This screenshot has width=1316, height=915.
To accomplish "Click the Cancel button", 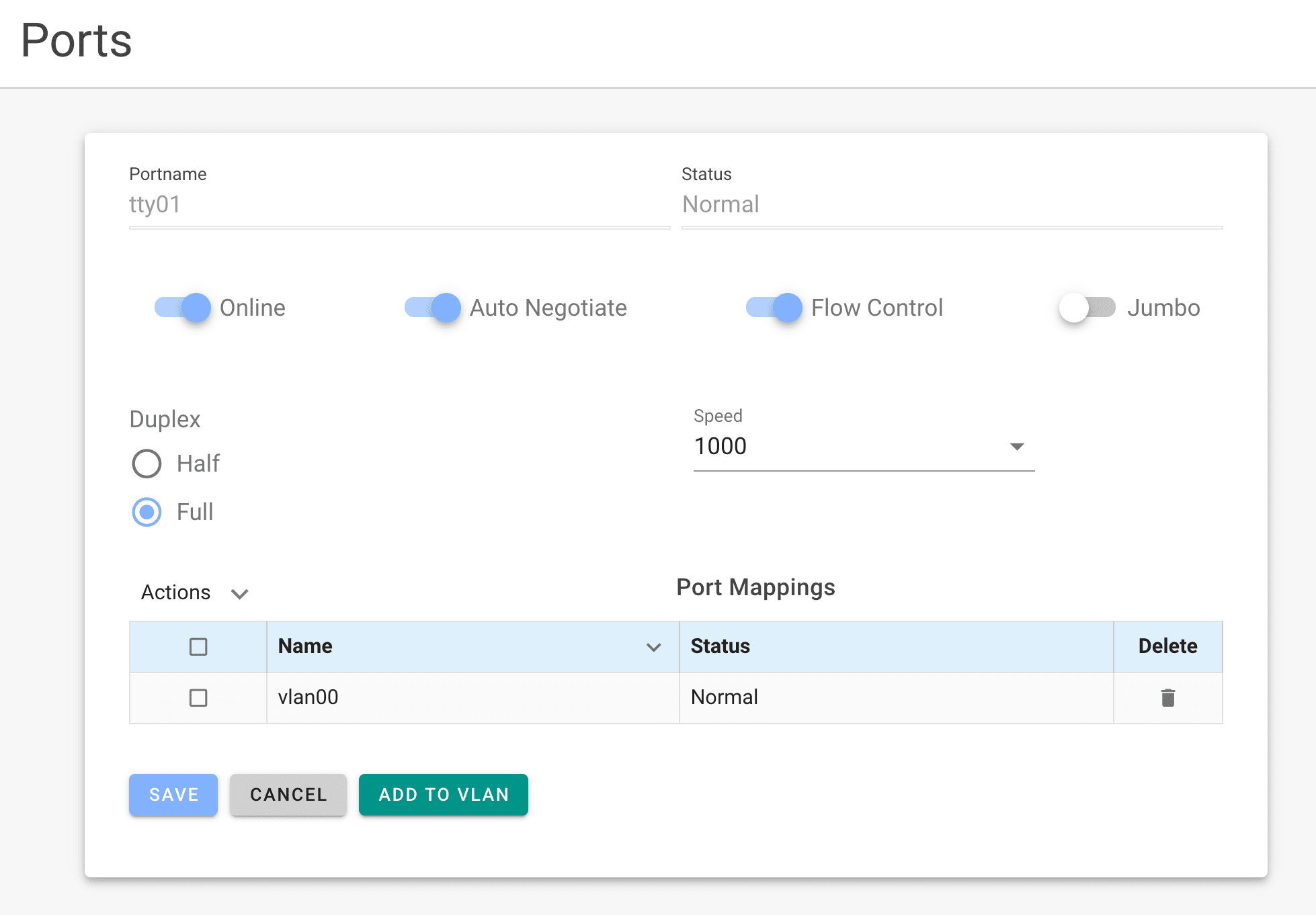I will [288, 795].
